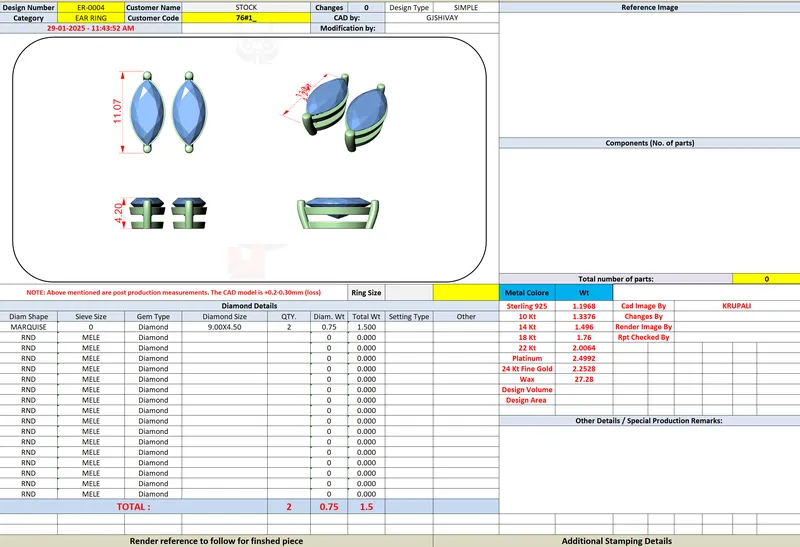
Task: Click the Sterling 925 metal row label
Action: [527, 306]
